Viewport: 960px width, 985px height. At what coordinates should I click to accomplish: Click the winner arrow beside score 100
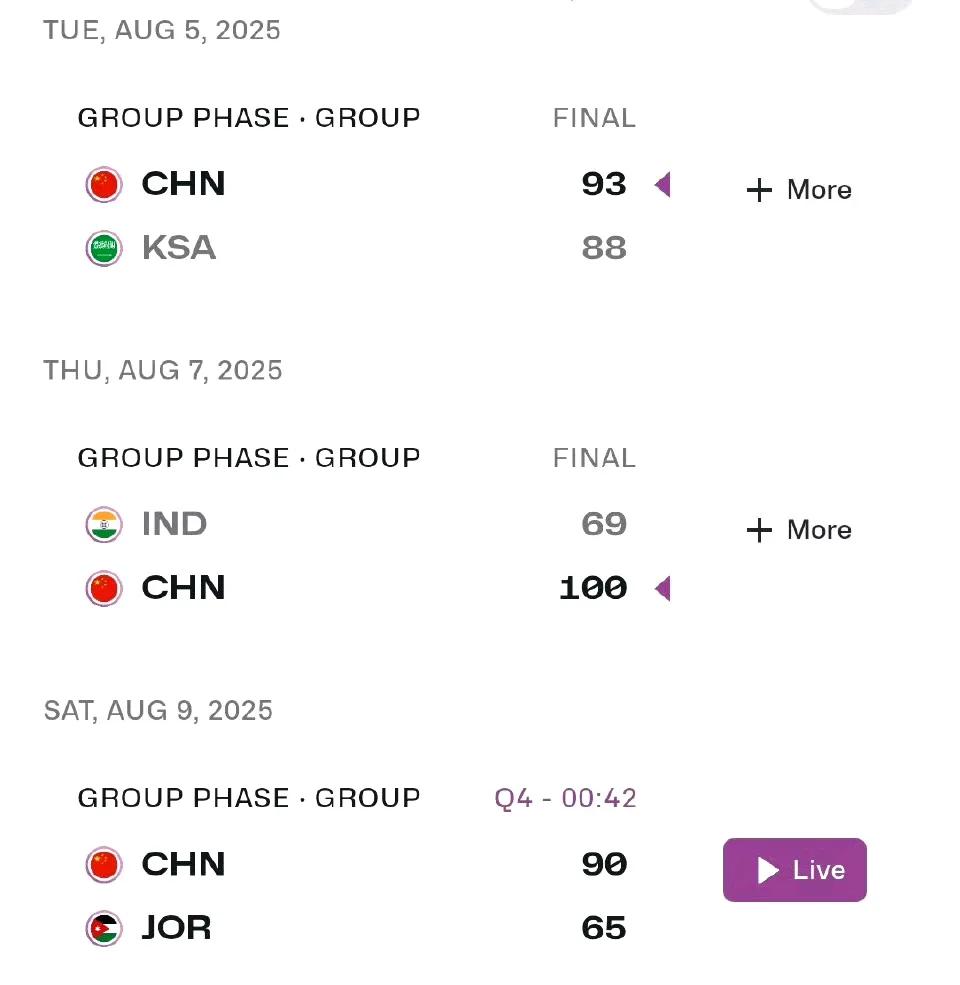point(663,589)
